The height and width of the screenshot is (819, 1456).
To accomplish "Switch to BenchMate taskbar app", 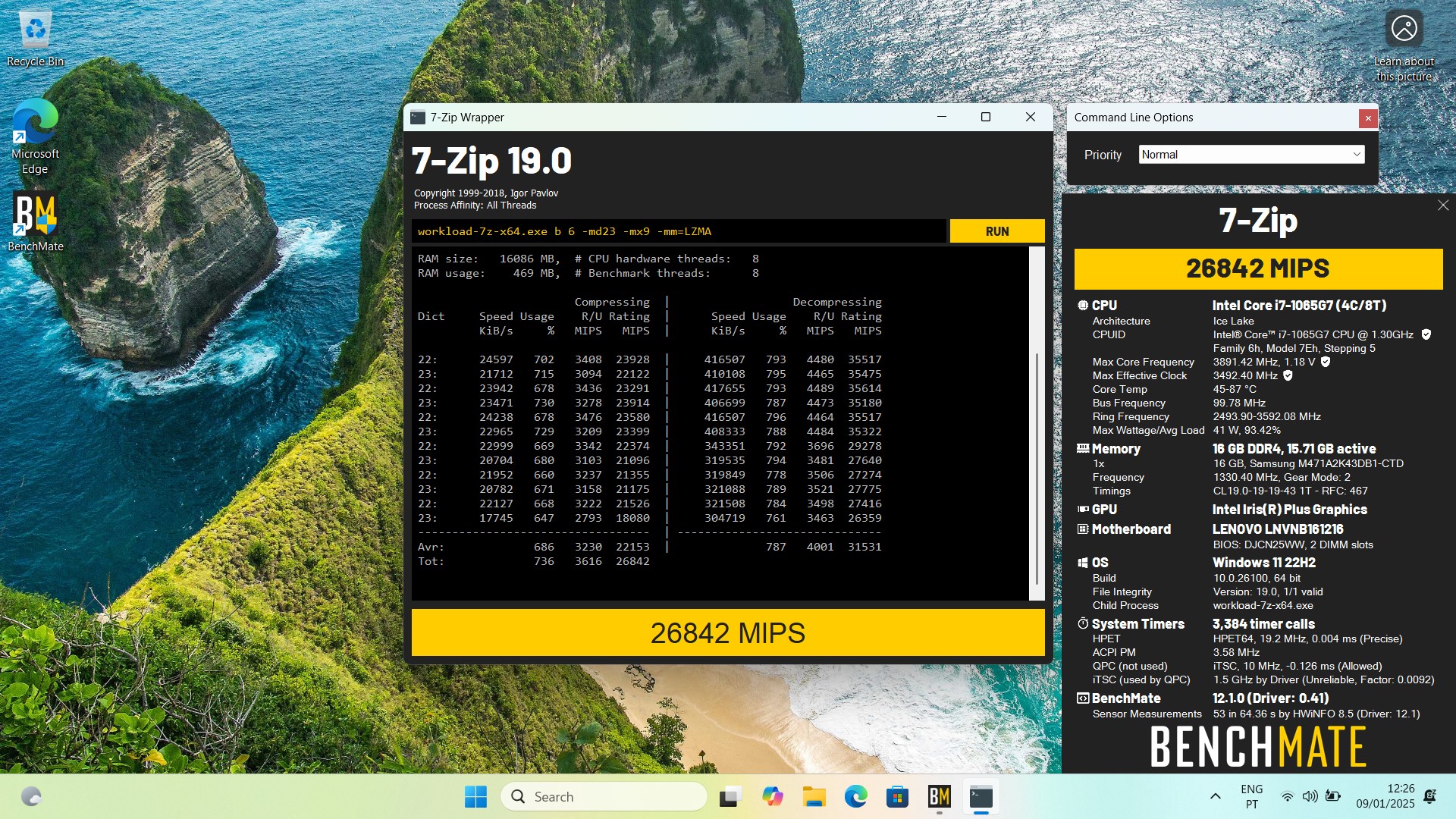I will (940, 796).
